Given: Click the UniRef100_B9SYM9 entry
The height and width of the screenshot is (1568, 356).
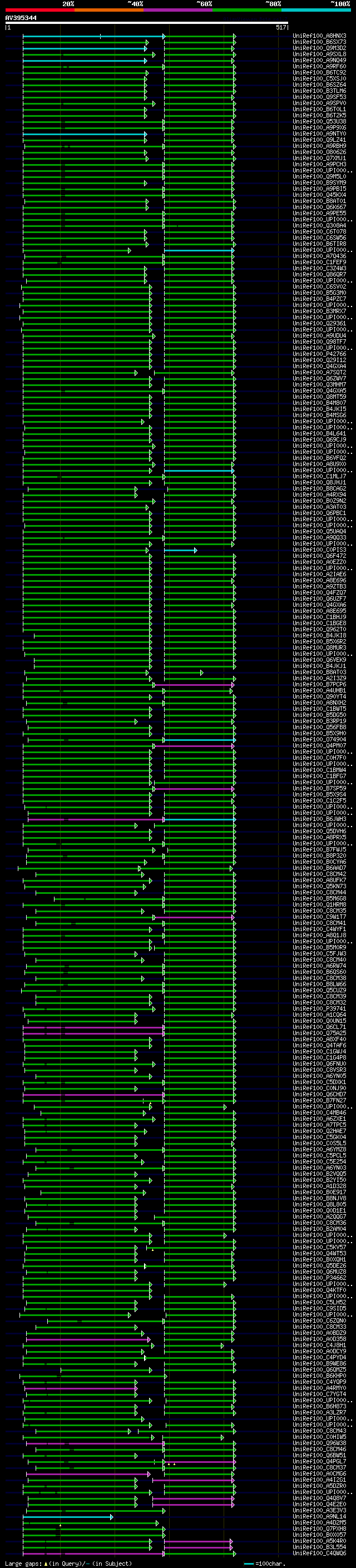Looking at the screenshot, I should (319, 182).
